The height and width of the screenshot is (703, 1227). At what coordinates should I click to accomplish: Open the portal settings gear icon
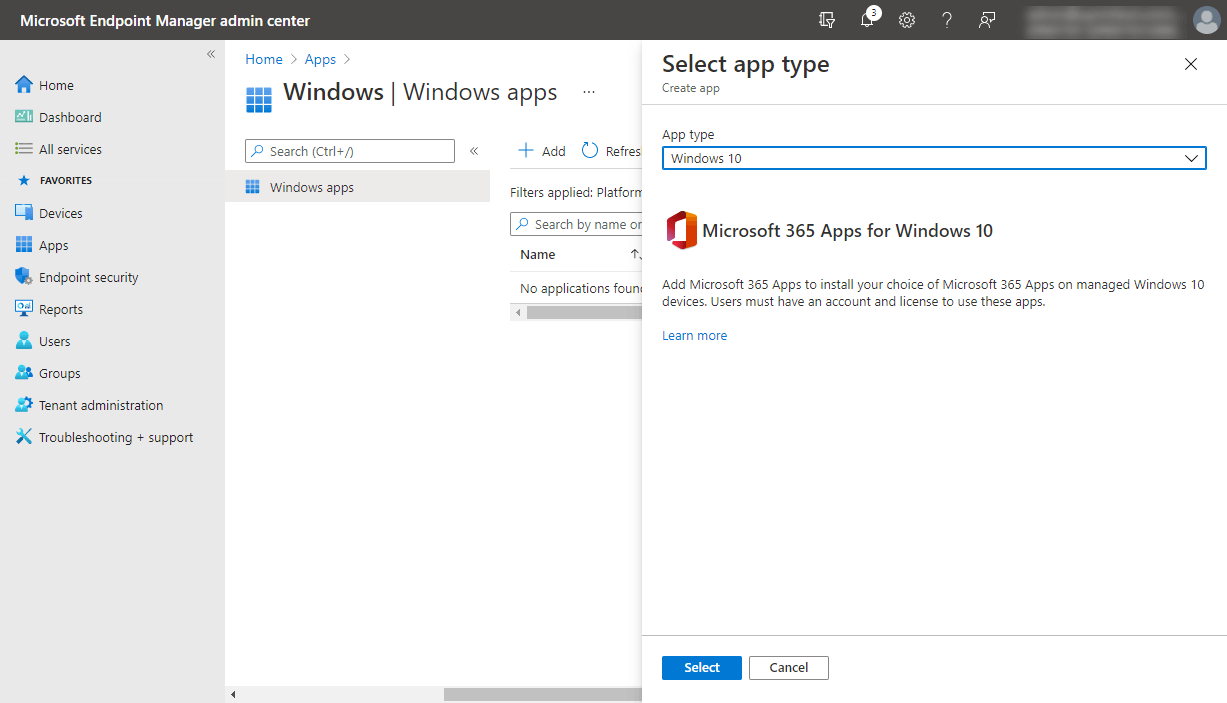[x=907, y=20]
